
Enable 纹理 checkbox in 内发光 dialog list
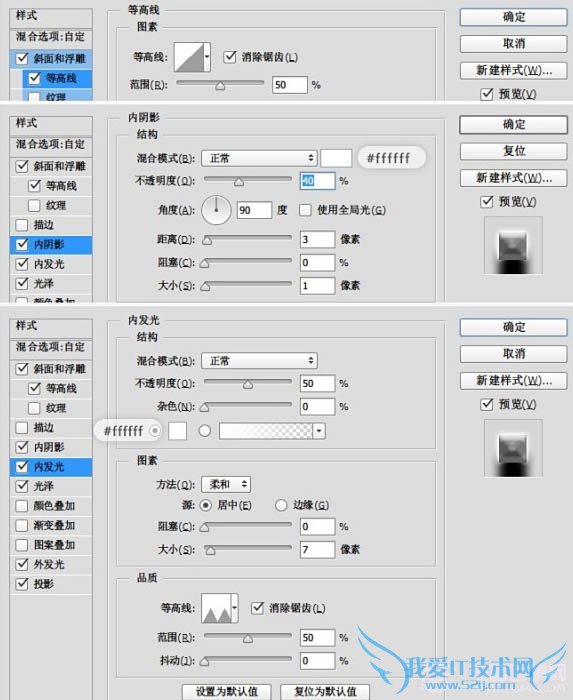tap(34, 408)
